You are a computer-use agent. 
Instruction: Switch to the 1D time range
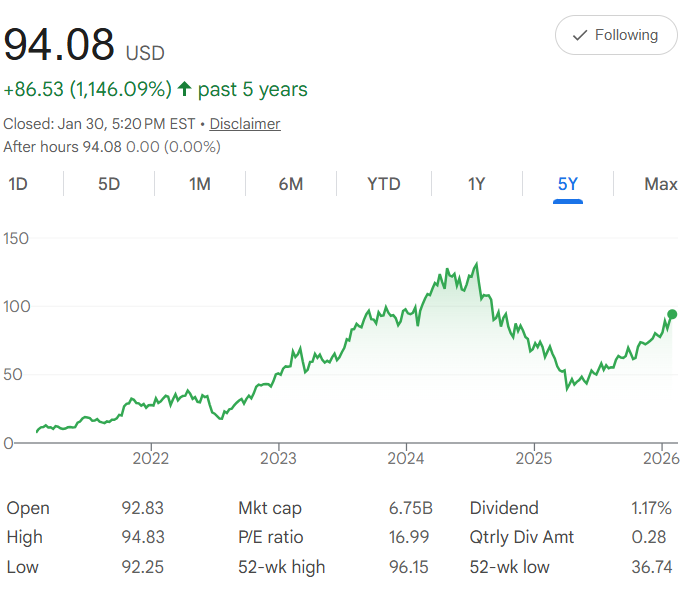pyautogui.click(x=18, y=184)
